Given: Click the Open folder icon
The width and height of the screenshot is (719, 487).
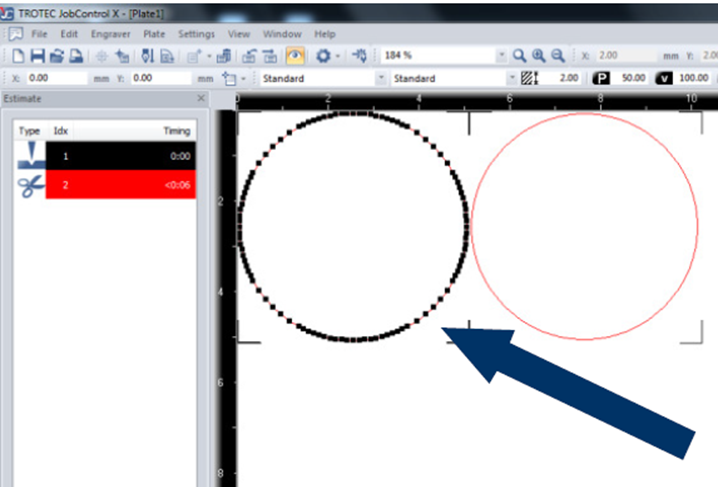Looking at the screenshot, I should [56, 56].
